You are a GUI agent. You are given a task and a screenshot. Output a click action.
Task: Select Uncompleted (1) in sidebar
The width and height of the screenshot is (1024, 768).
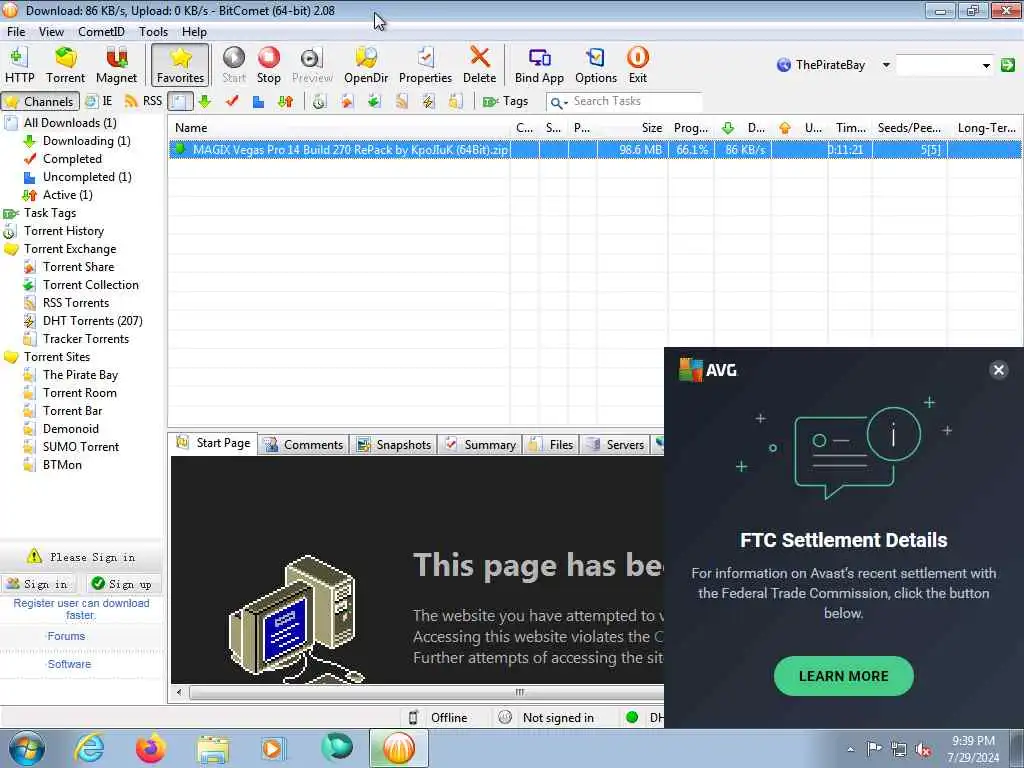point(87,176)
